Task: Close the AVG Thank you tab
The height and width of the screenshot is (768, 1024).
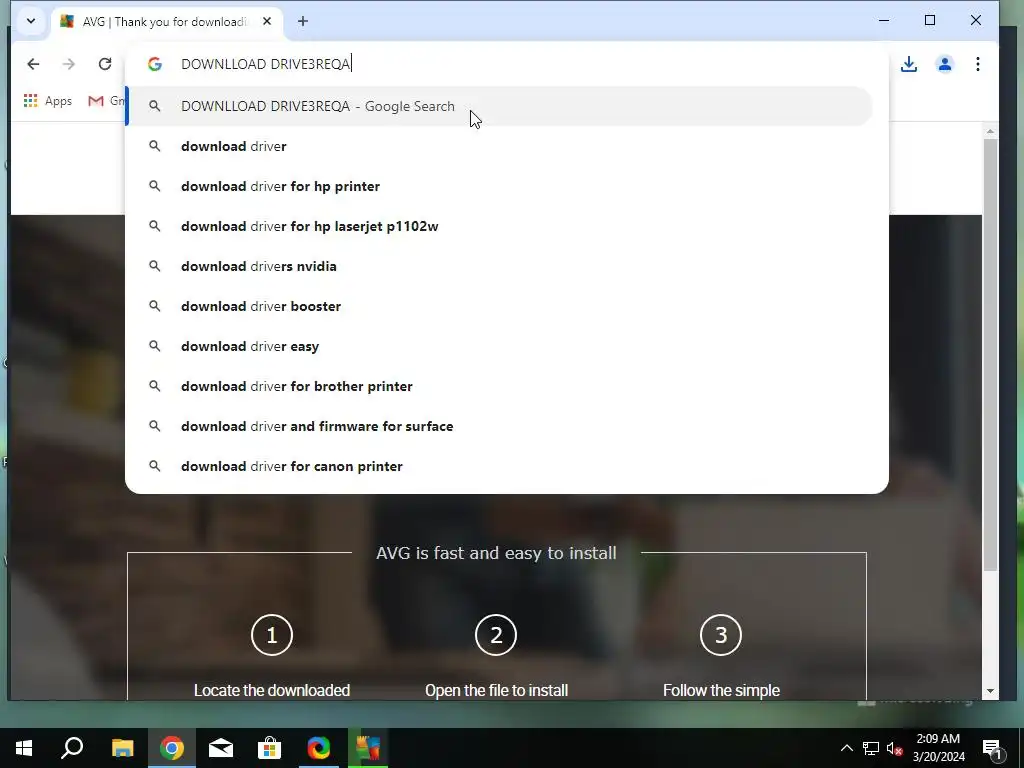Action: [266, 21]
